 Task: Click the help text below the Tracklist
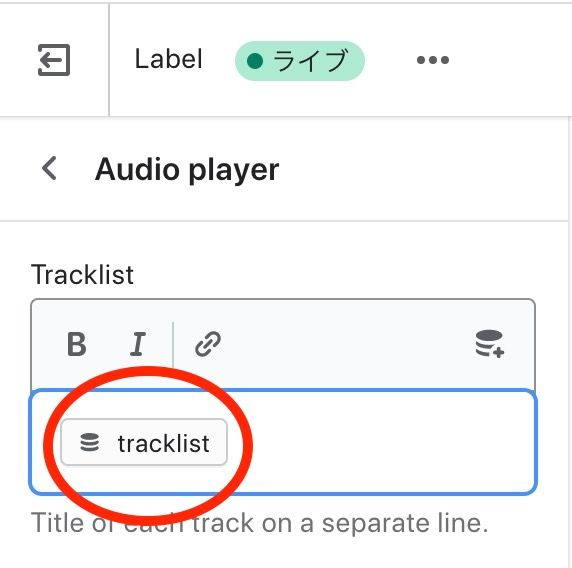click(259, 523)
